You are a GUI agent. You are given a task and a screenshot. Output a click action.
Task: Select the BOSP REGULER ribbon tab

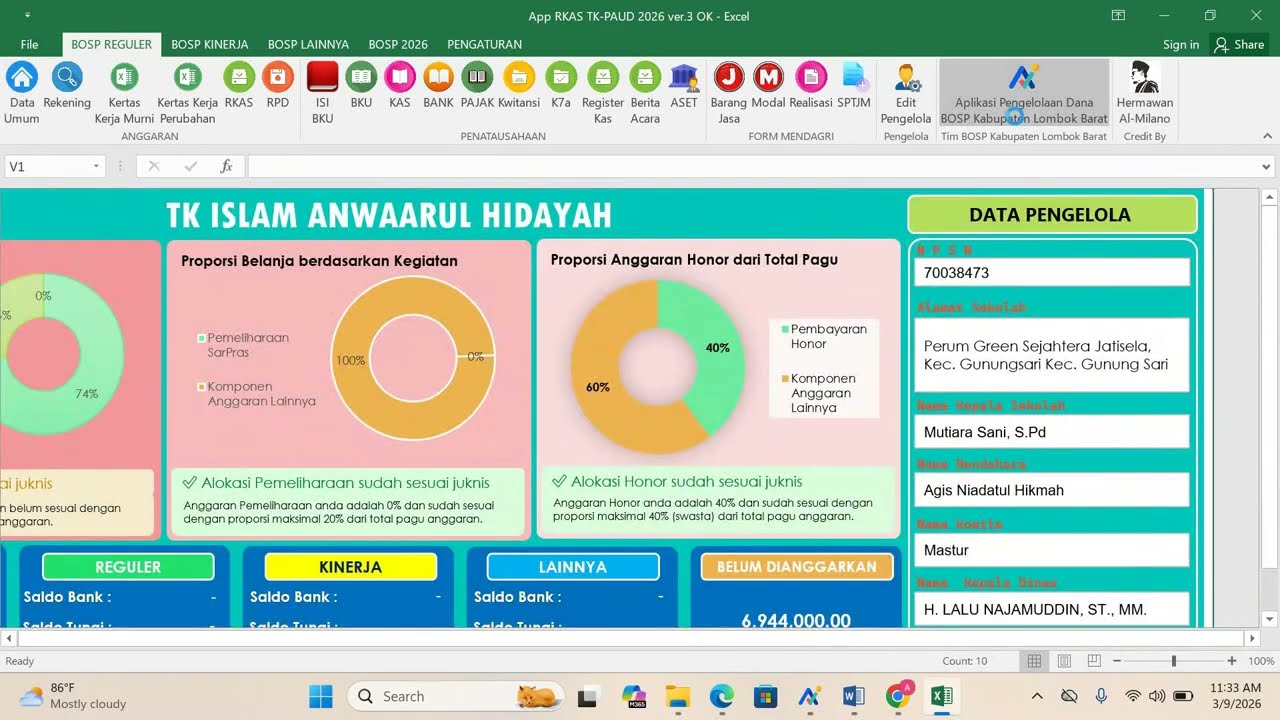pyautogui.click(x=111, y=44)
